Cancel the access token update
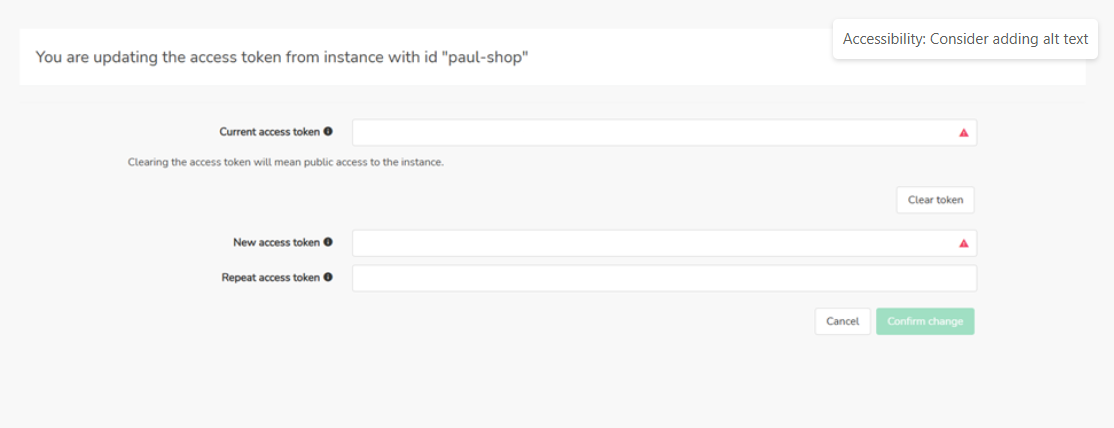Viewport: 1114px width, 428px height. pos(842,321)
